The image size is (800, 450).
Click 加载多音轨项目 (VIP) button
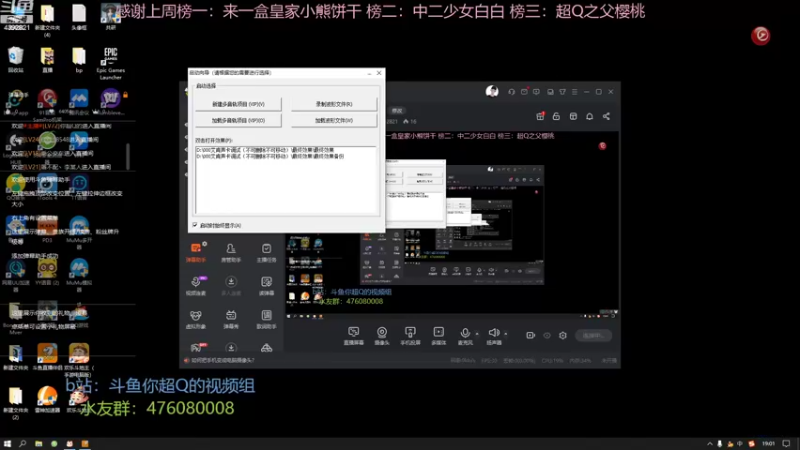238,120
